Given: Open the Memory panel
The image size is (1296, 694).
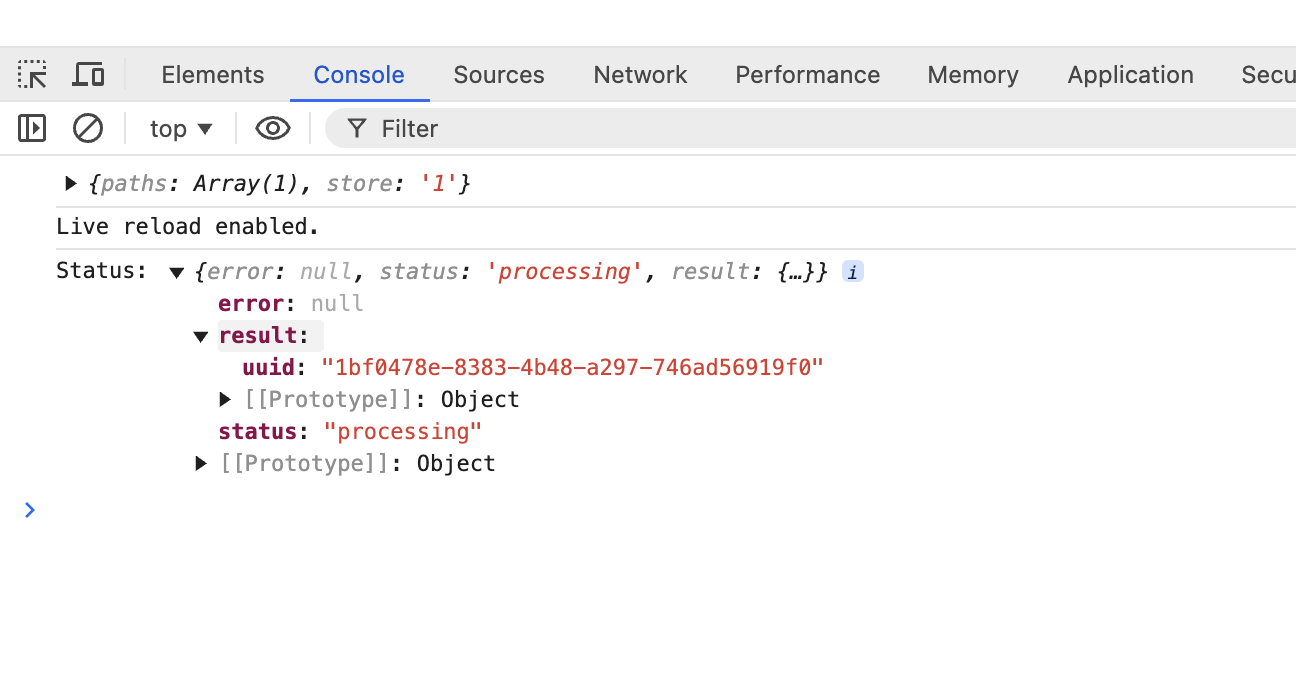Looking at the screenshot, I should point(972,74).
